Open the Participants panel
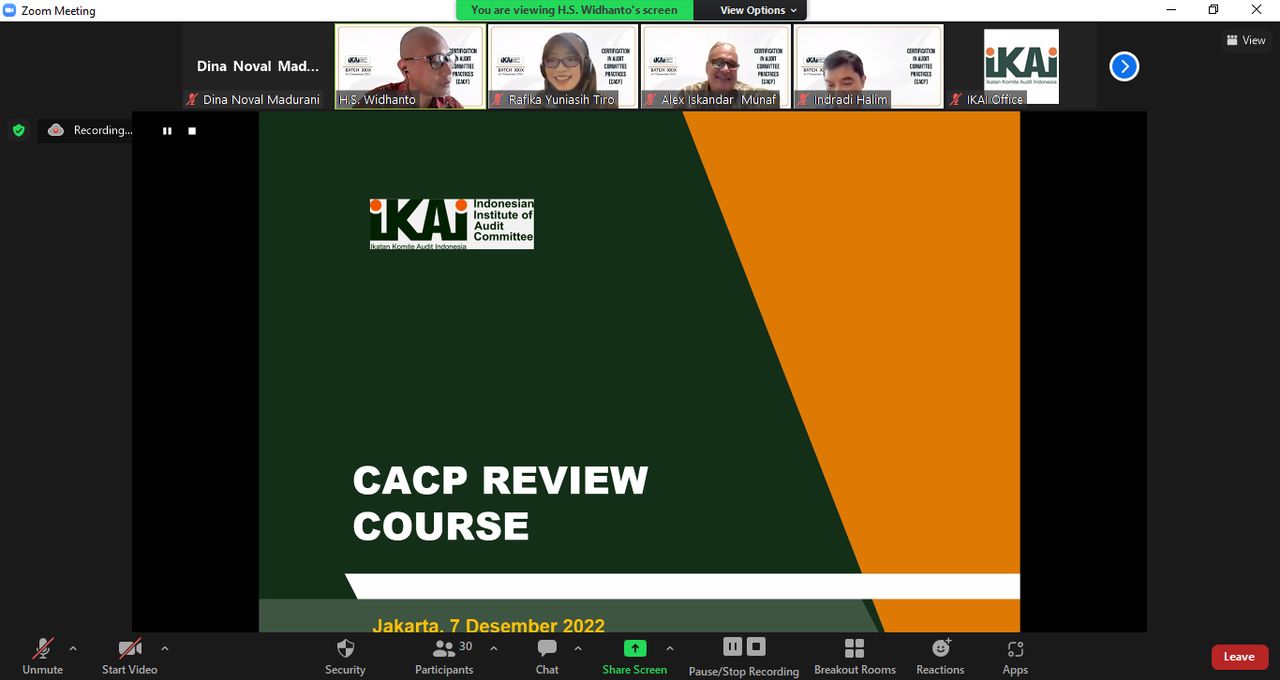 click(x=444, y=656)
